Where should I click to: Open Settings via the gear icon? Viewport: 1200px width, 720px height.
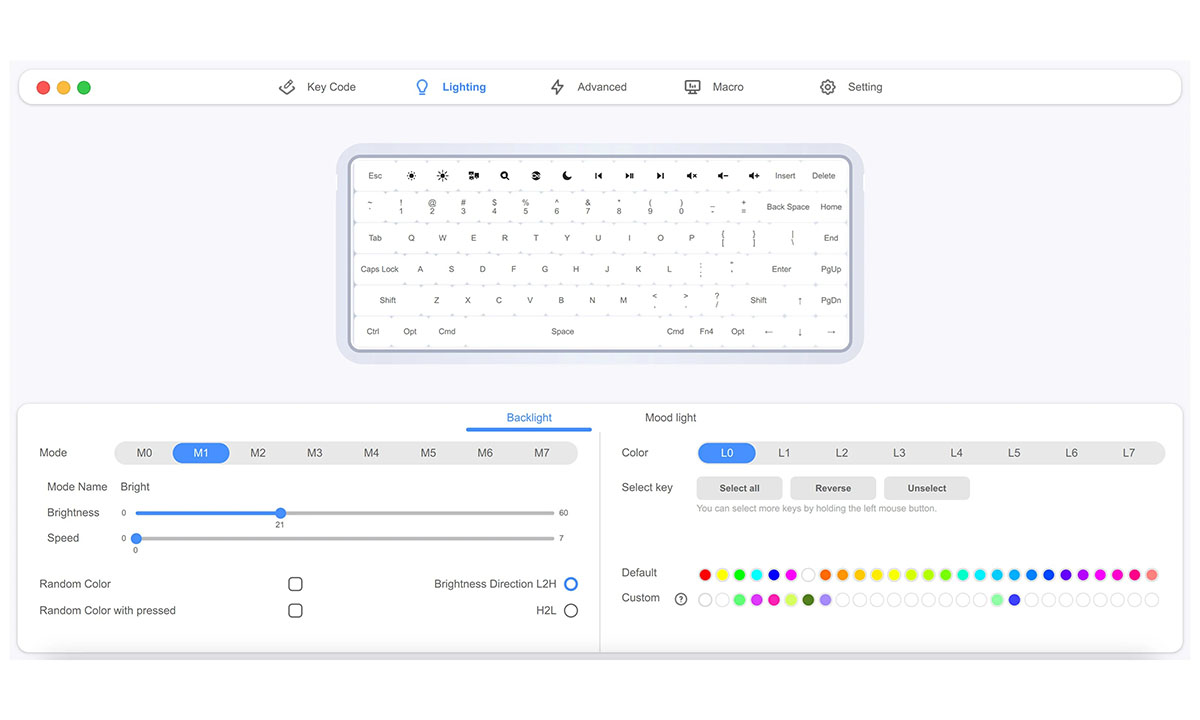[x=827, y=87]
